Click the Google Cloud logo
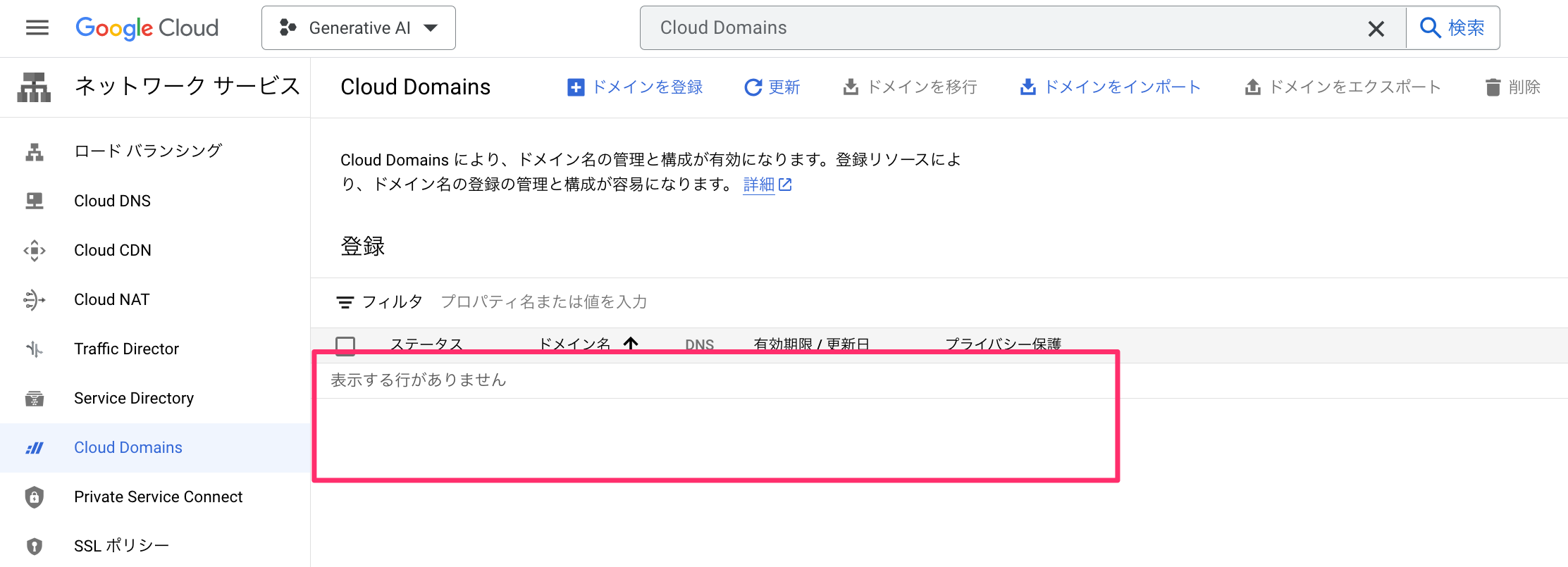This screenshot has width=1568, height=567. point(147,27)
